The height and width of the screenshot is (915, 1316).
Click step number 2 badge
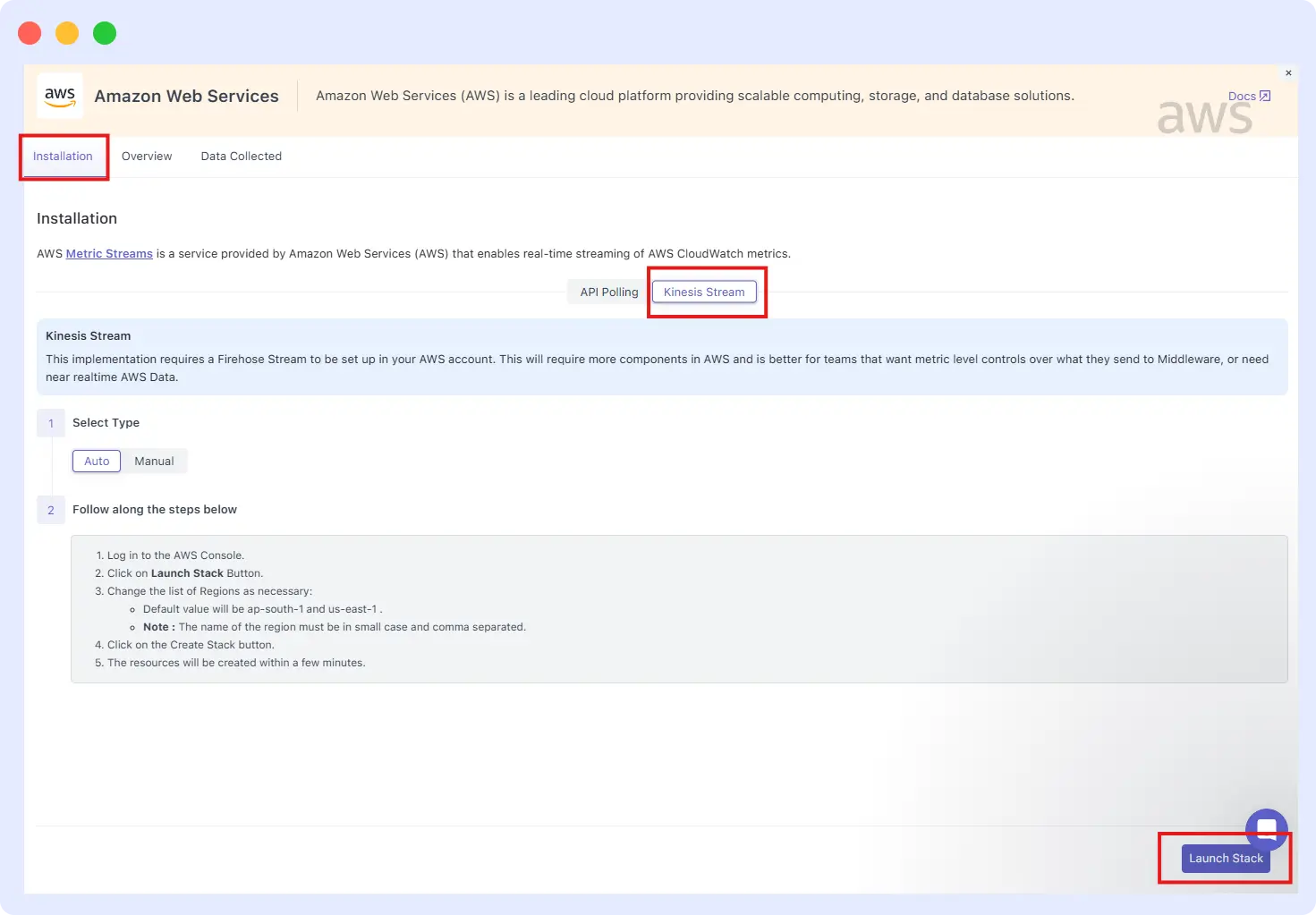pos(51,510)
